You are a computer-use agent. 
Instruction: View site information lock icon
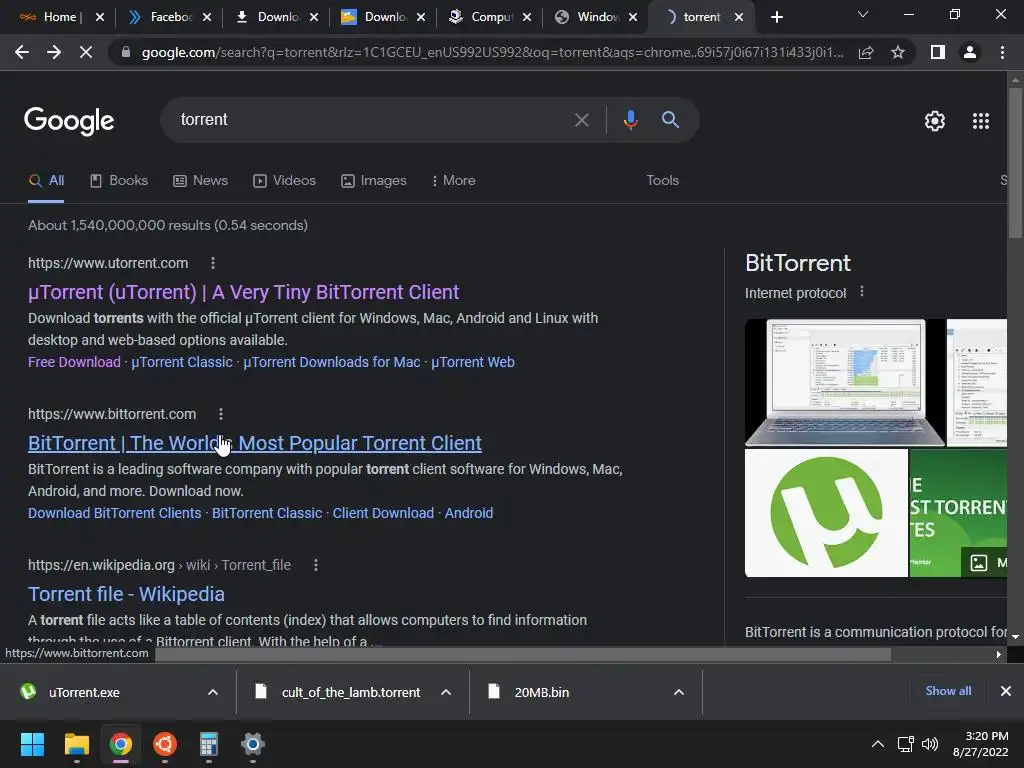coord(126,52)
